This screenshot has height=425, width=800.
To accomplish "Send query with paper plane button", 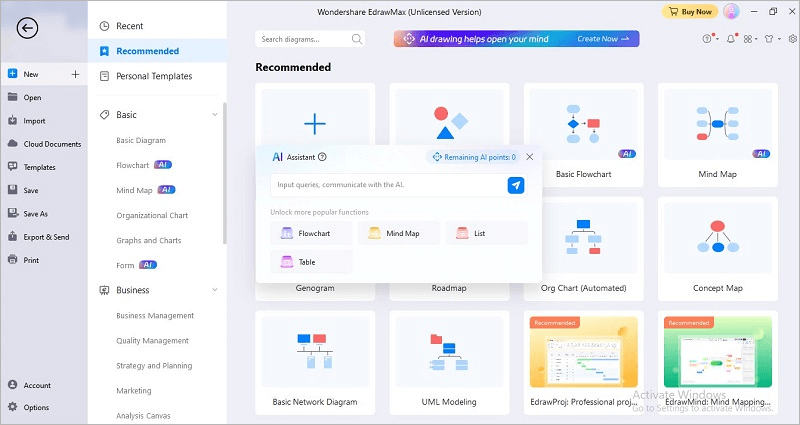I will [516, 185].
